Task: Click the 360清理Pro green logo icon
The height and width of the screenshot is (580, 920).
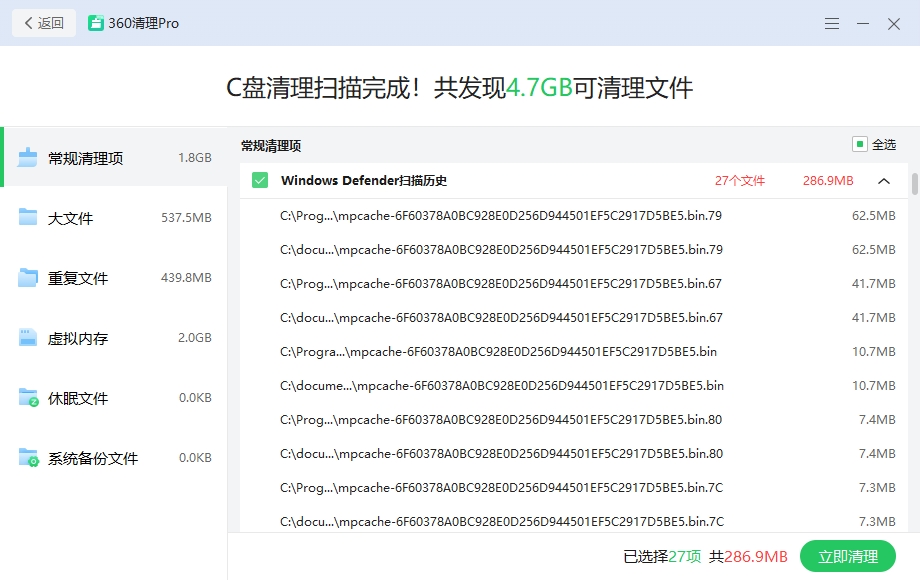Action: (96, 23)
